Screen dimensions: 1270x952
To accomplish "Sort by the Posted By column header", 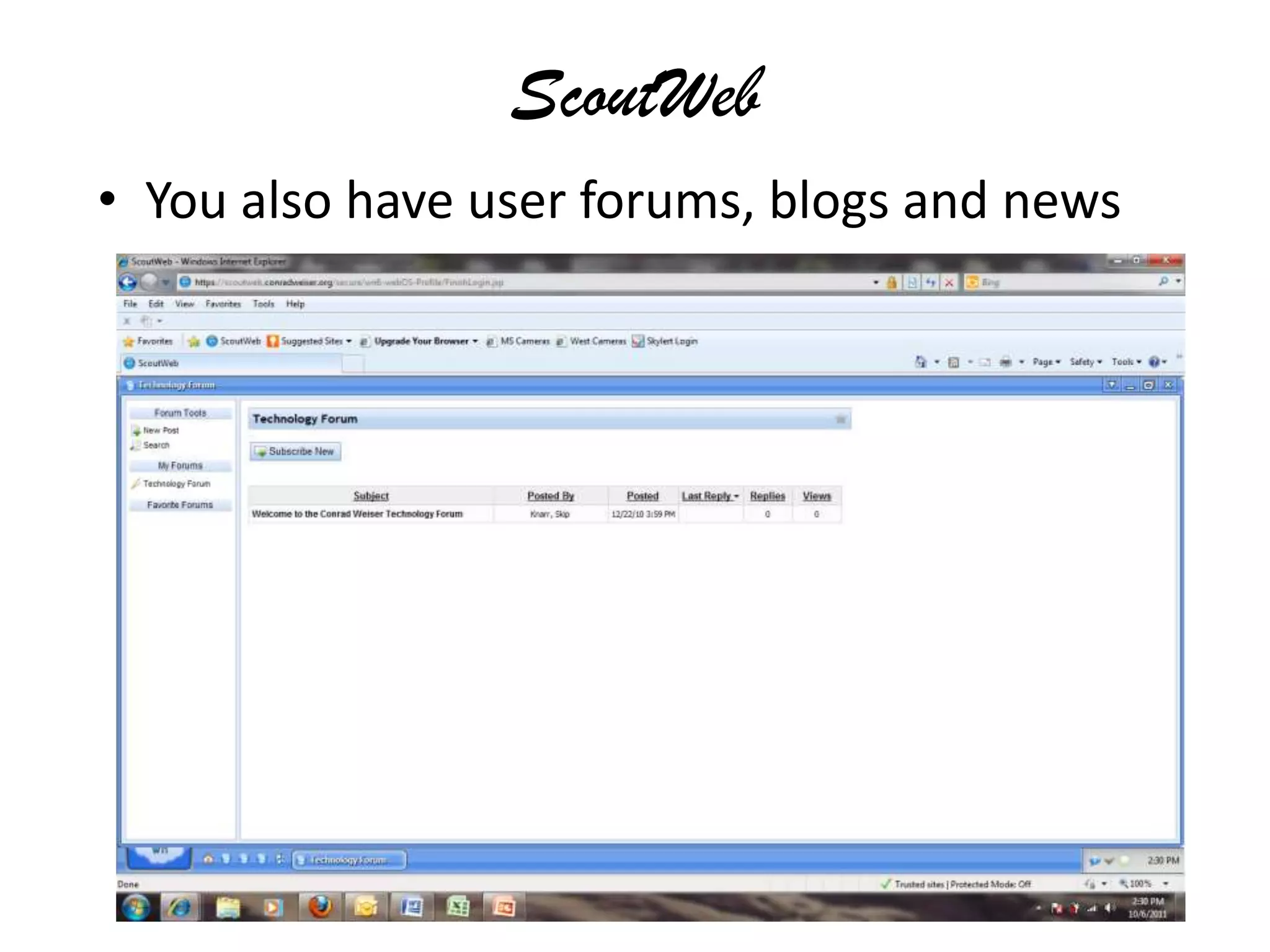I will tap(551, 496).
